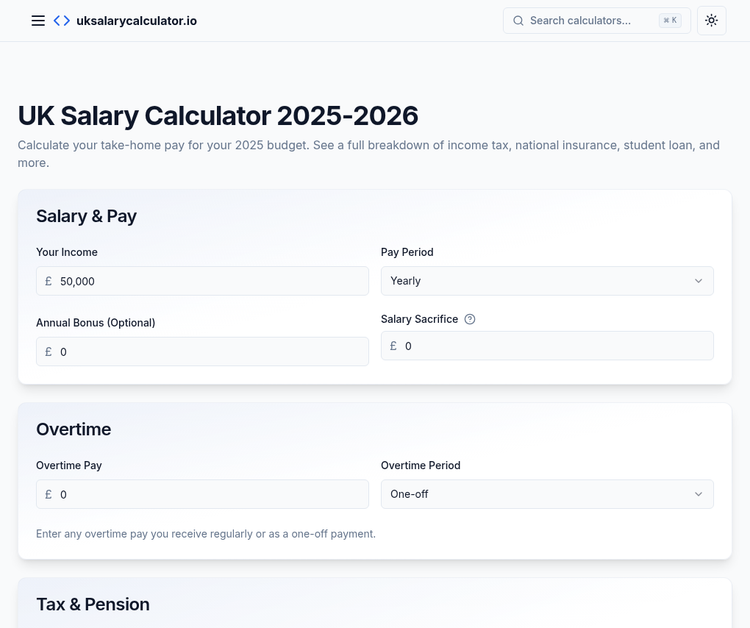The width and height of the screenshot is (750, 628).
Task: Click the Annual Bonus input field
Action: tap(210, 352)
